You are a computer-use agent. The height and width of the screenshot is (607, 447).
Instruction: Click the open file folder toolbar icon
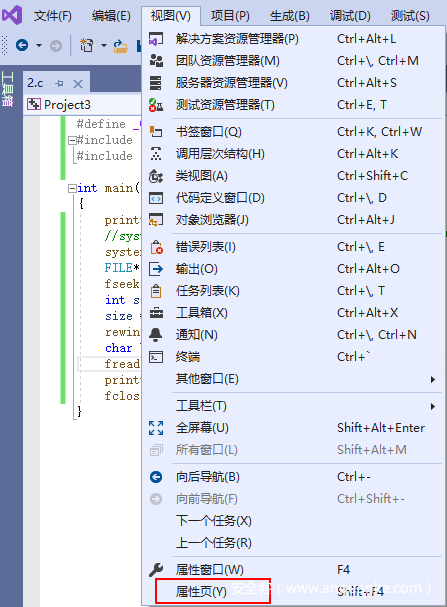coord(120,46)
